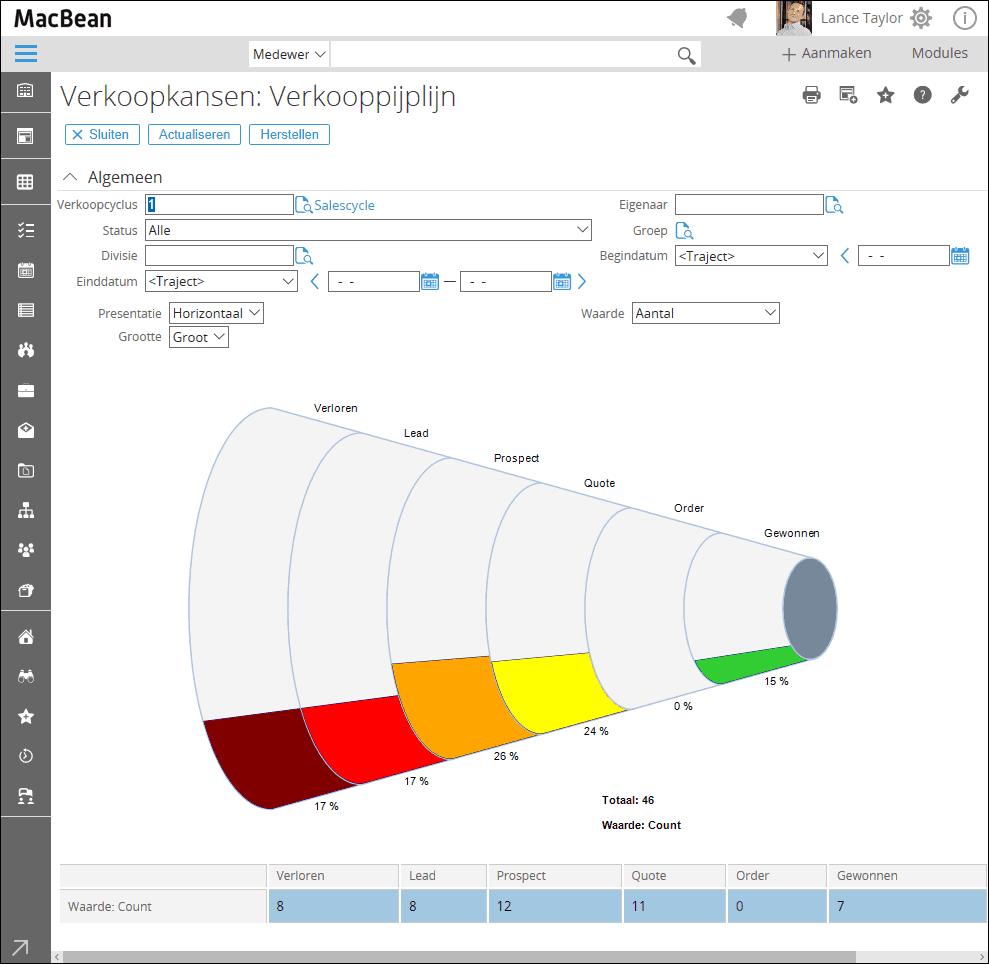Expand the Waarde dropdown

click(x=705, y=313)
